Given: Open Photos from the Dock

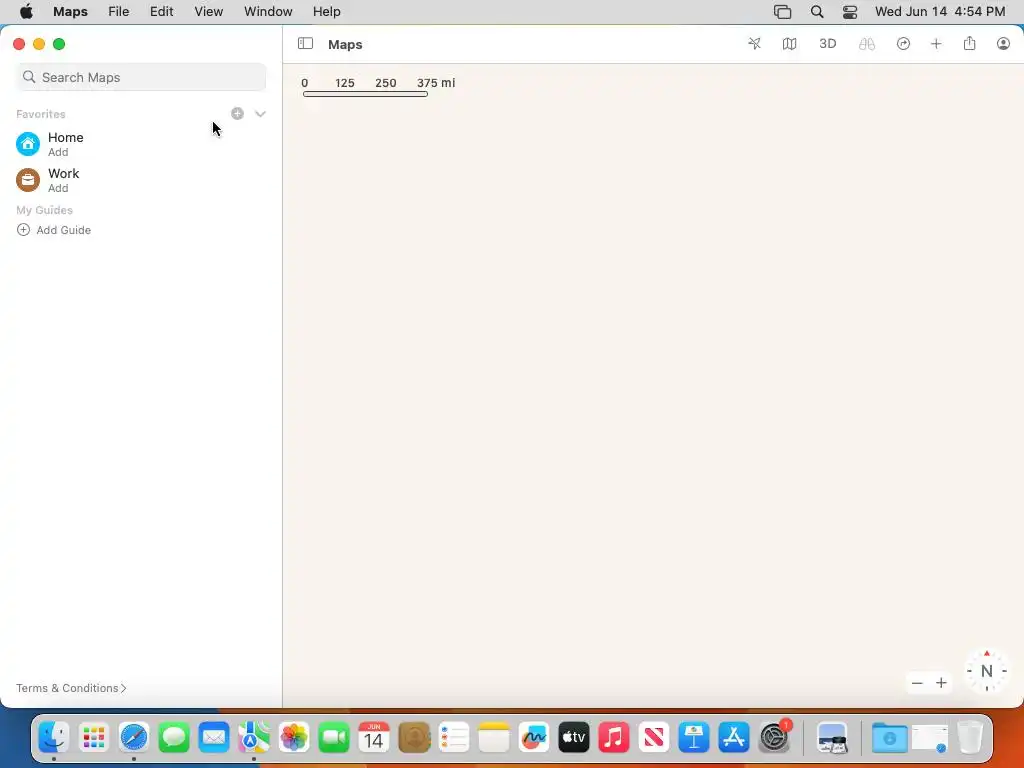Looking at the screenshot, I should tap(294, 738).
